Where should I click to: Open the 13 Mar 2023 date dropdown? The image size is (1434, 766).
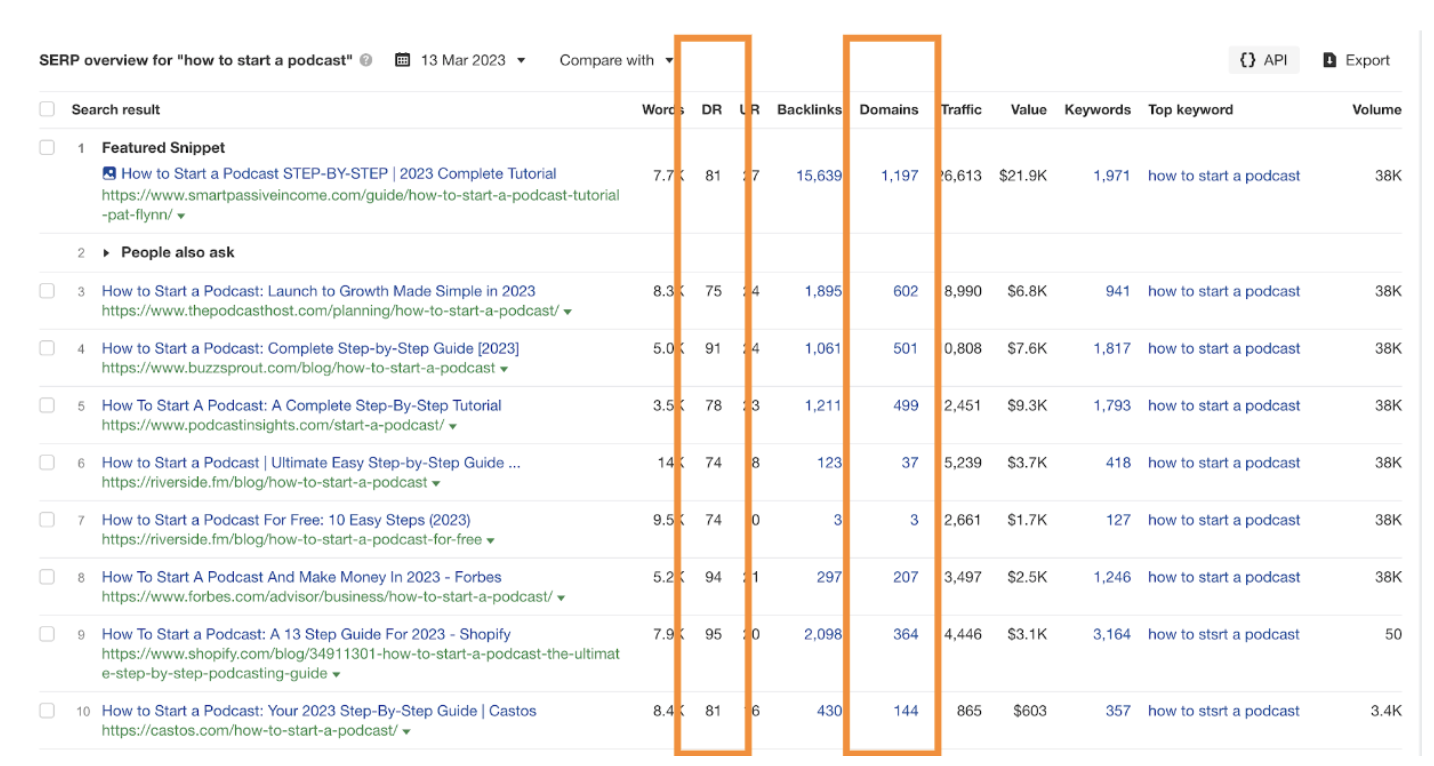tap(461, 60)
